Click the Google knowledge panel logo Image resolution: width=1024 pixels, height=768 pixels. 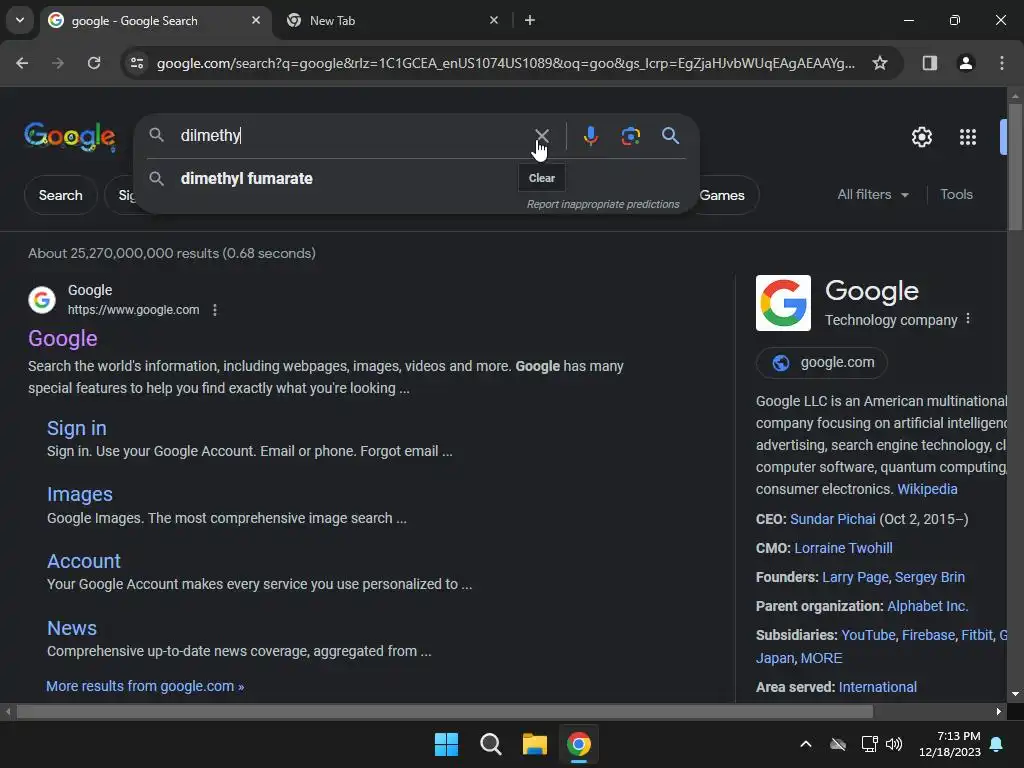pos(783,303)
